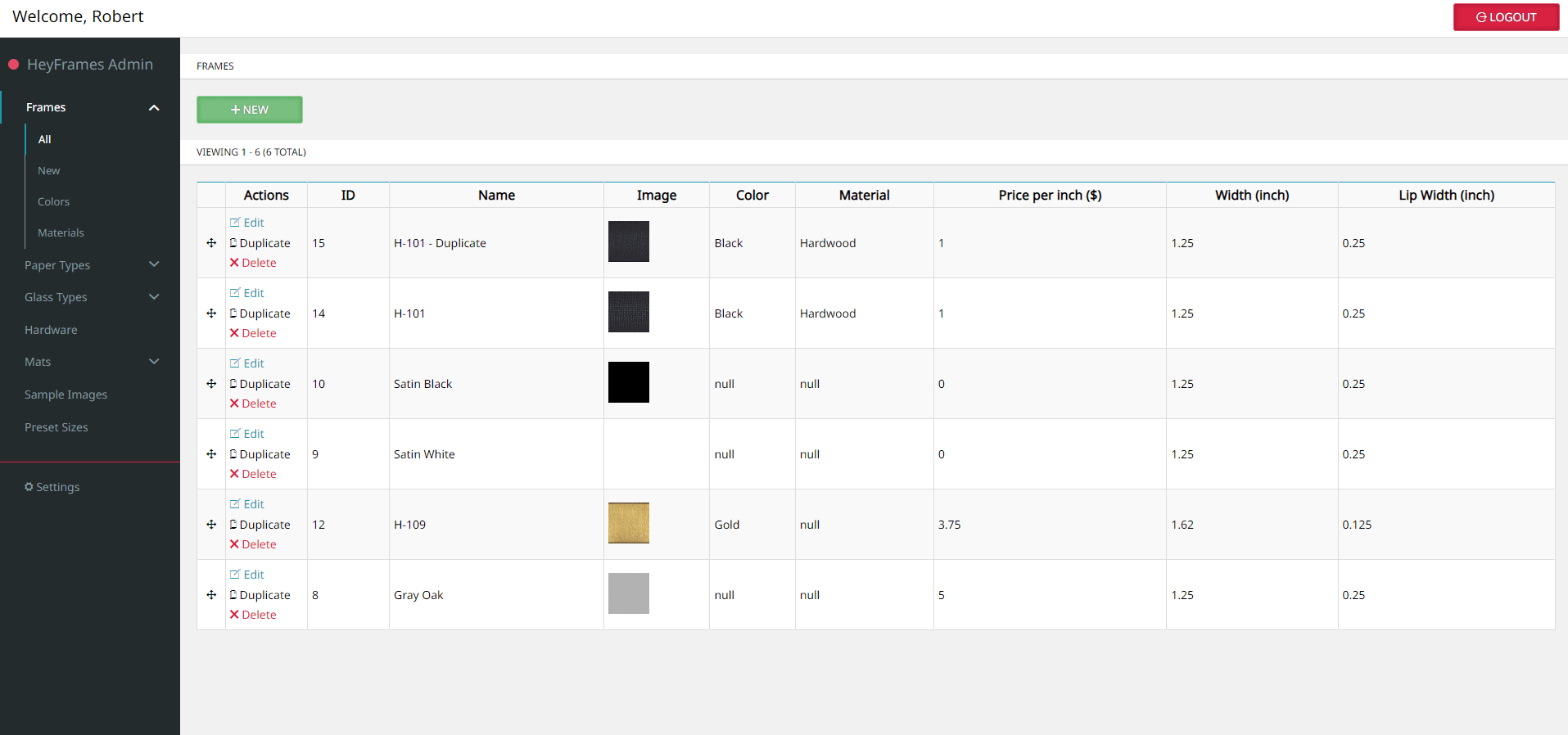Click the edit icon for frame H-109
The width and height of the screenshot is (1568, 735).
[235, 504]
